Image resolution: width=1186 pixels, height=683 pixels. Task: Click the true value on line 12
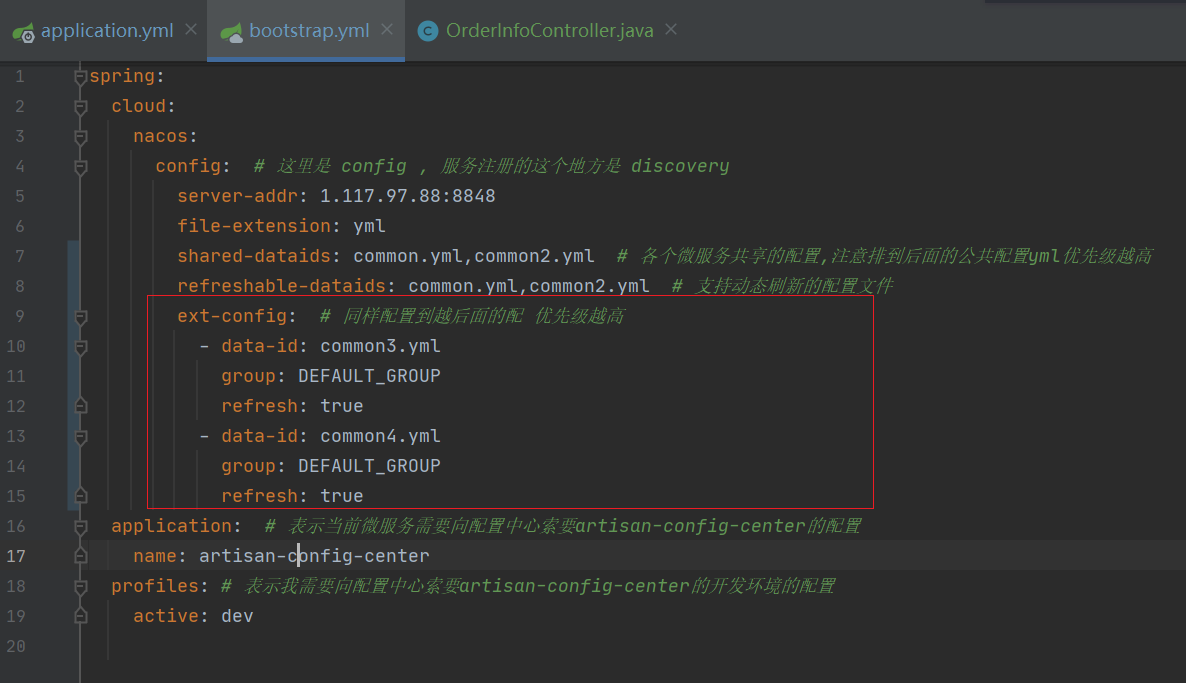pyautogui.click(x=341, y=406)
